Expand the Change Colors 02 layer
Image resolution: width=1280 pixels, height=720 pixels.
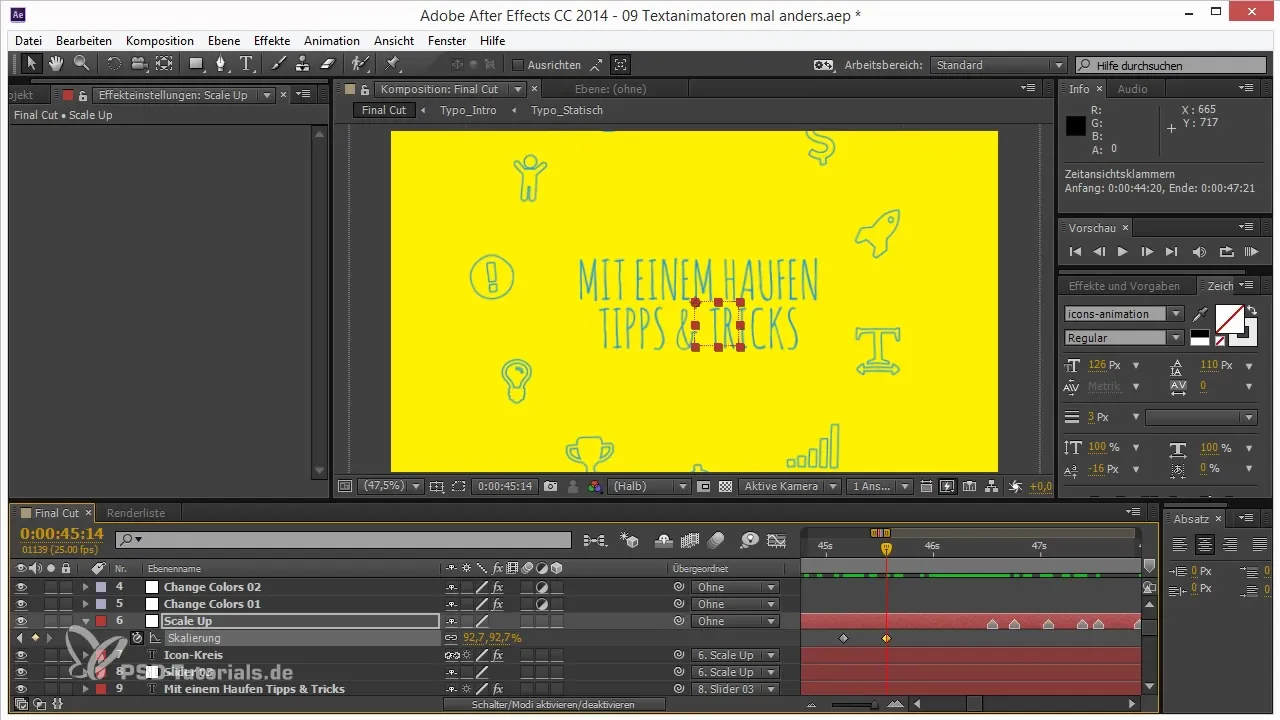pos(86,587)
